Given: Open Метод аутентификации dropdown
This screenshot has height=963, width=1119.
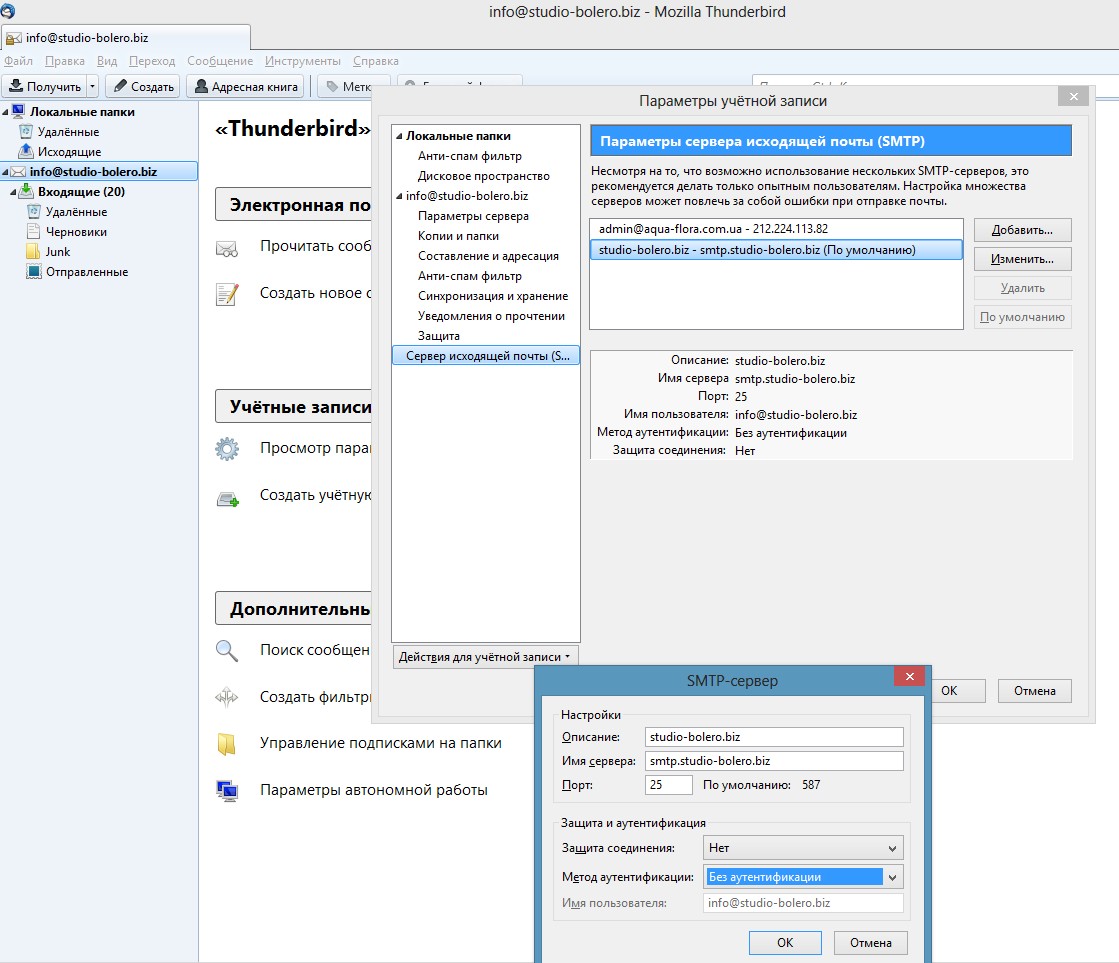Looking at the screenshot, I should tap(803, 877).
